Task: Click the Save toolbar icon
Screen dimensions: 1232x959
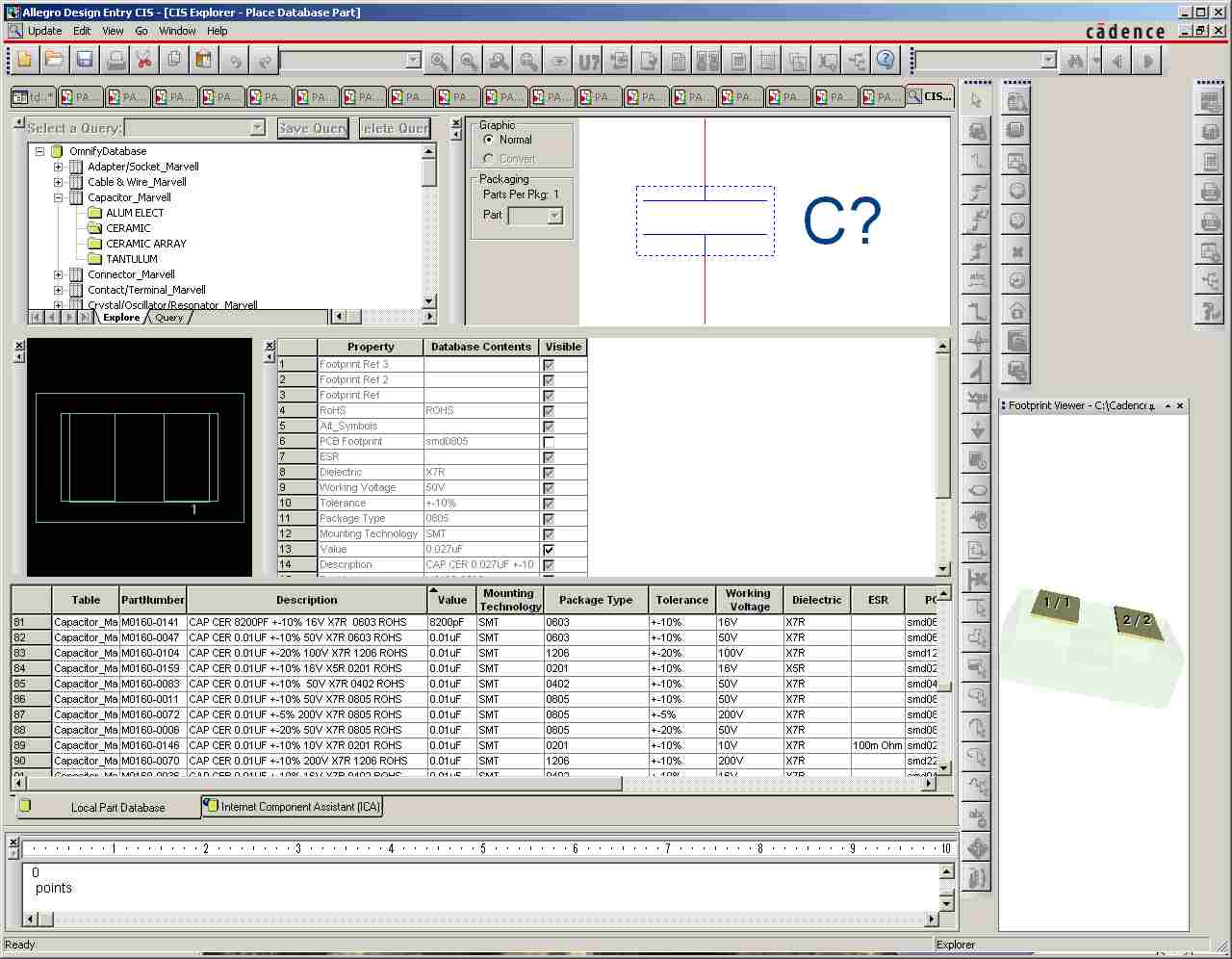Action: click(85, 59)
